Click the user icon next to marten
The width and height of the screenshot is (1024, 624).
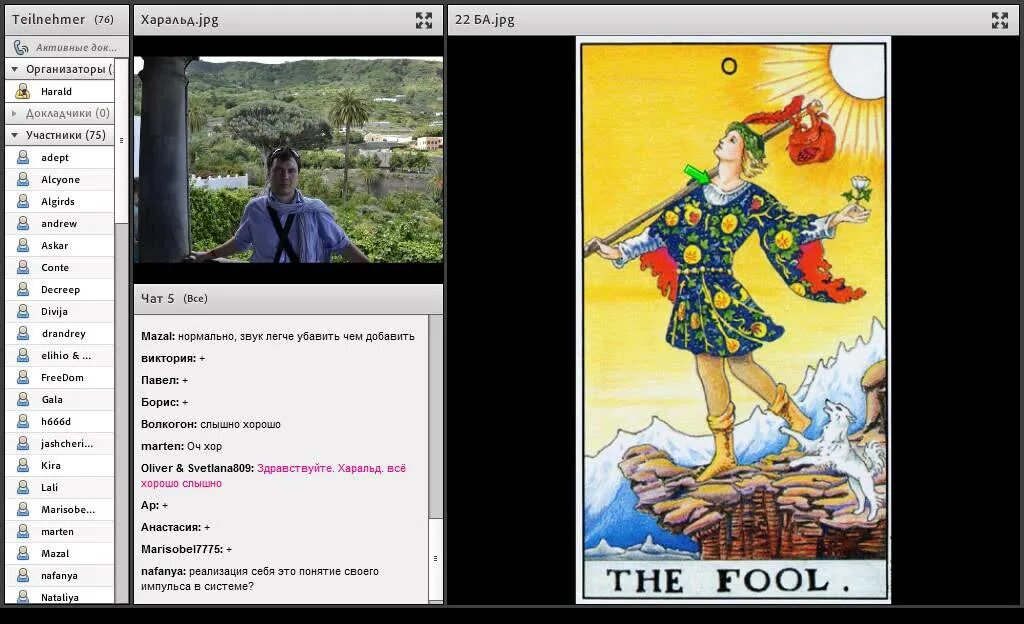pos(23,531)
